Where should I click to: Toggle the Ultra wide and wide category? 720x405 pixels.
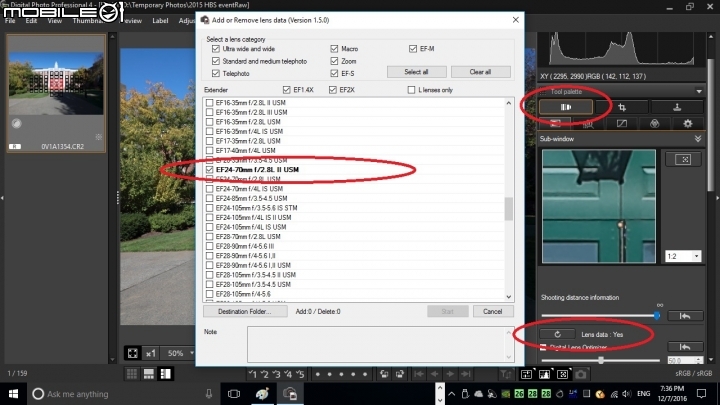(x=216, y=49)
